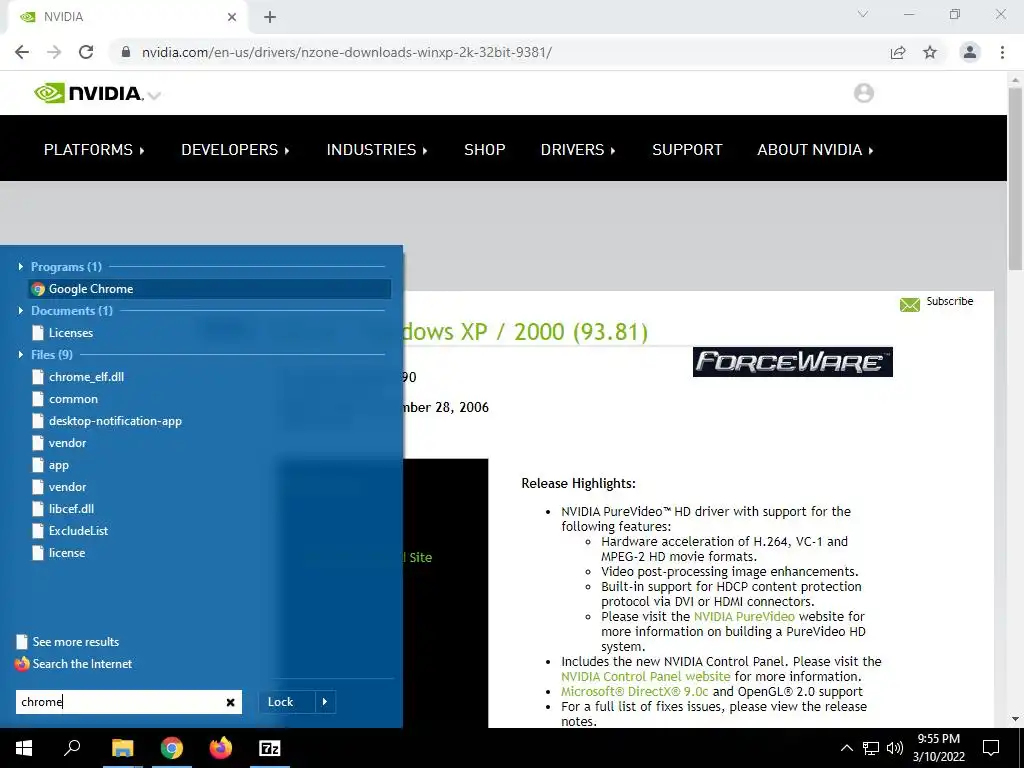The image size is (1024, 768).
Task: Open NVIDIA account user icon
Action: click(863, 93)
